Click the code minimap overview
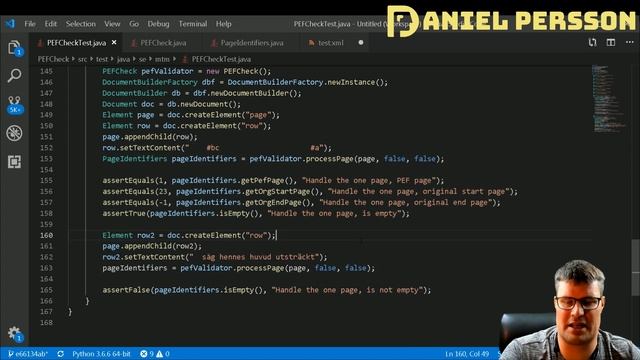The height and width of the screenshot is (360, 640). tap(609, 98)
